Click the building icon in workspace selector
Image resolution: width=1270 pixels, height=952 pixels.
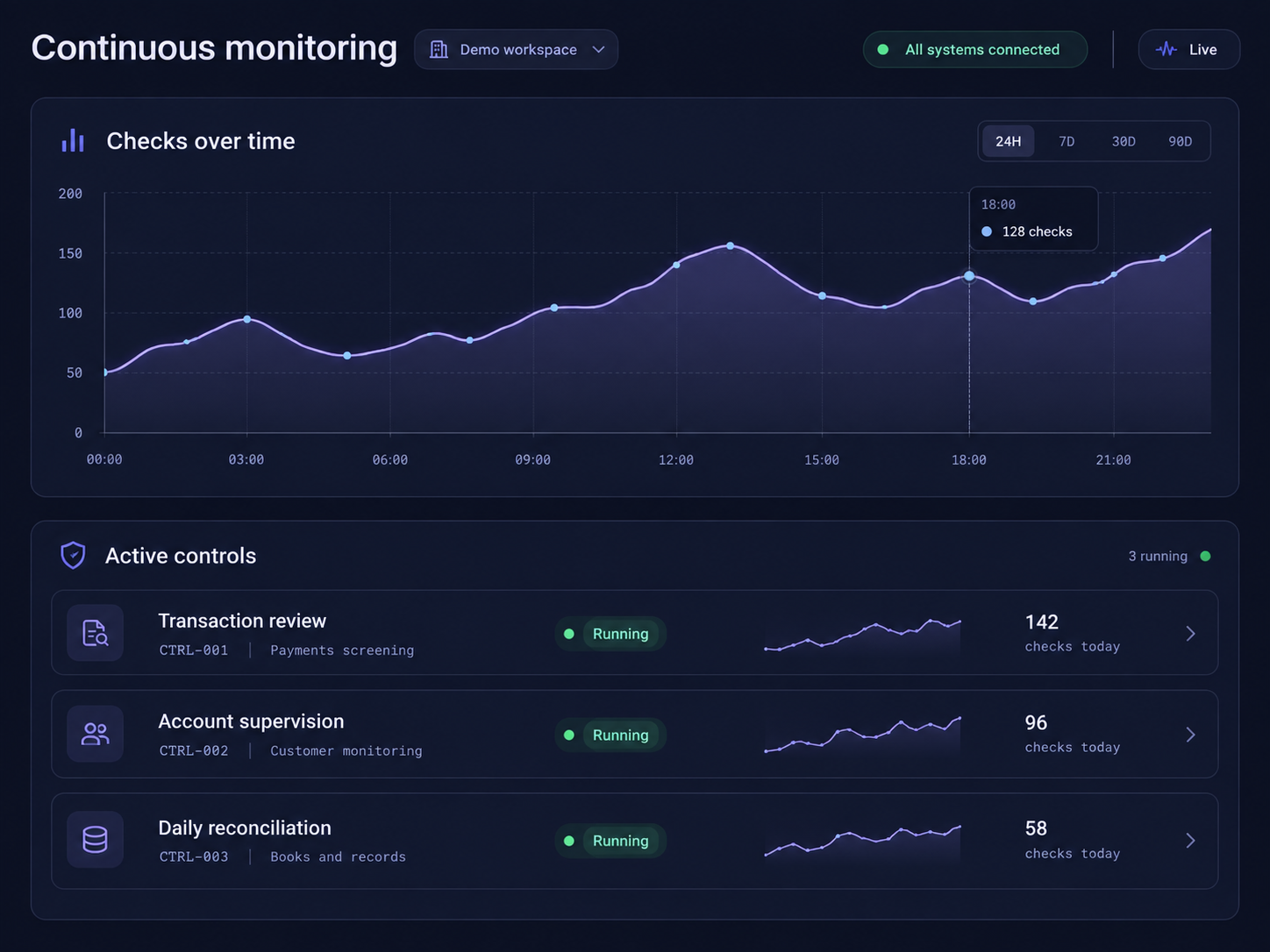pos(439,50)
